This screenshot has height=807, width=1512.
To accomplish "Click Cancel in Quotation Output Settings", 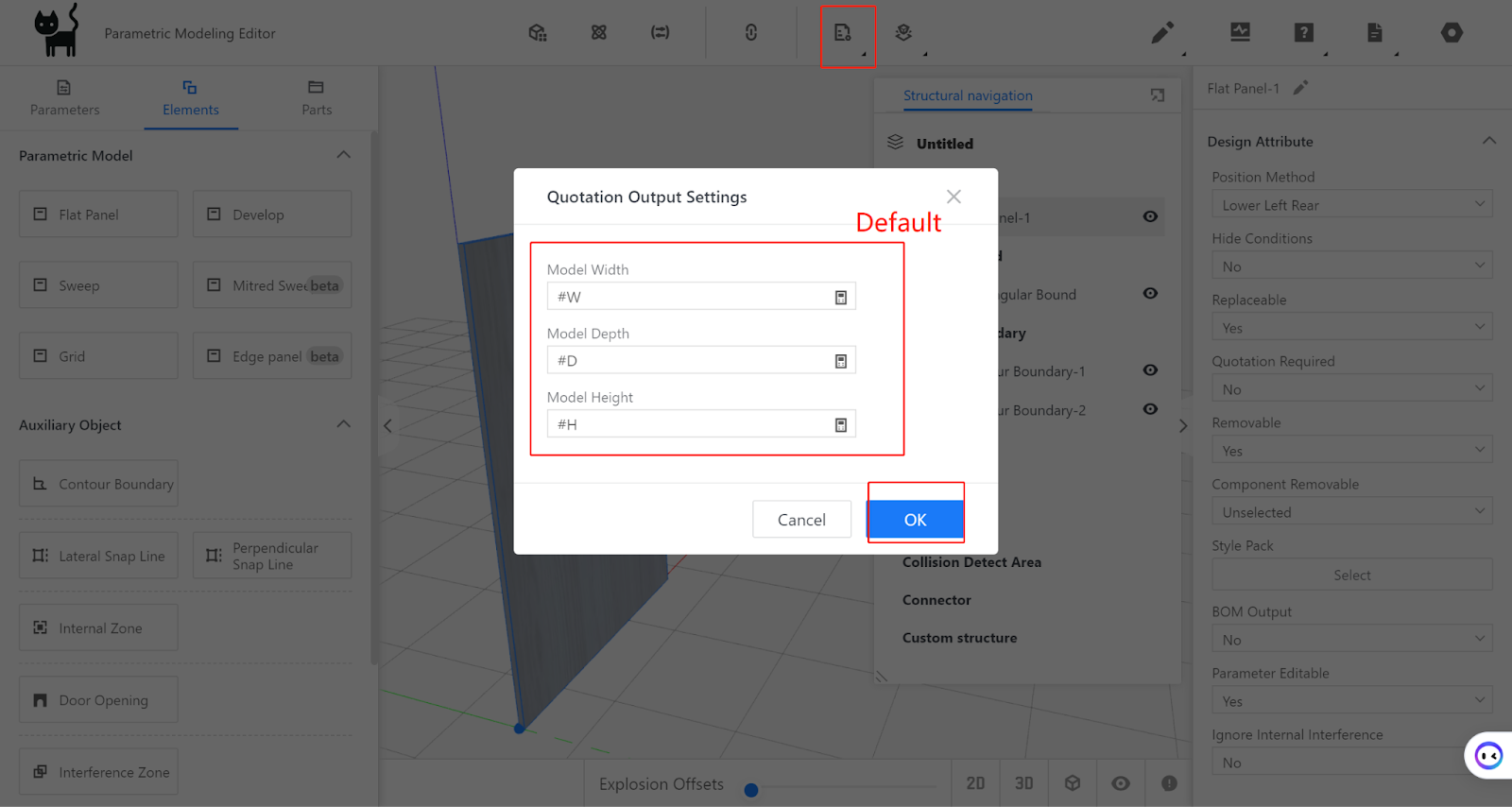I will [x=801, y=520].
